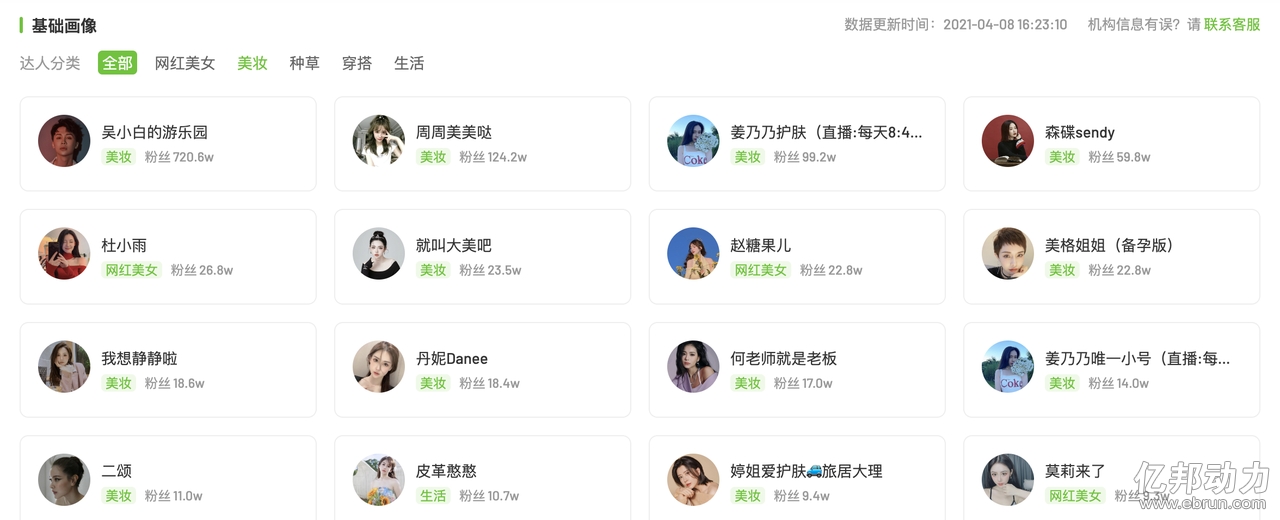Open 周周美美哒 profile avatar
The height and width of the screenshot is (520, 1280).
click(379, 141)
